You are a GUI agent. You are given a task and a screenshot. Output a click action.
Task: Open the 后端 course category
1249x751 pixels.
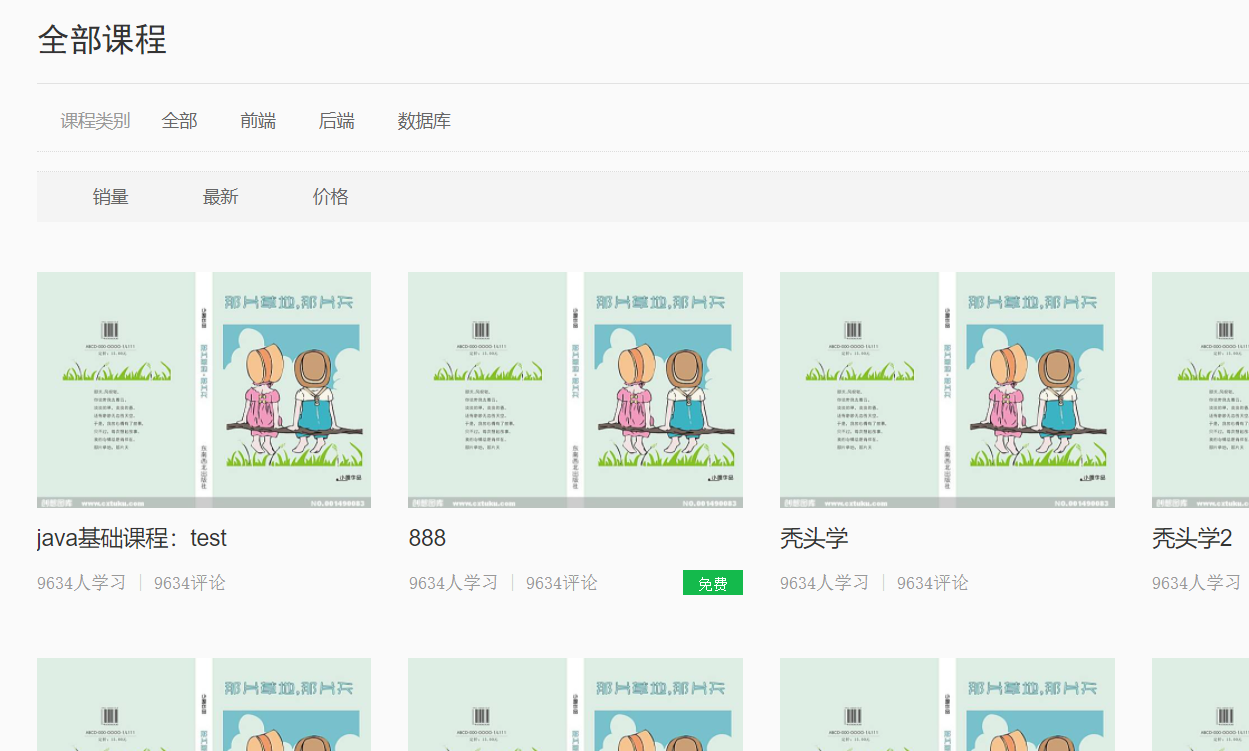click(x=336, y=120)
